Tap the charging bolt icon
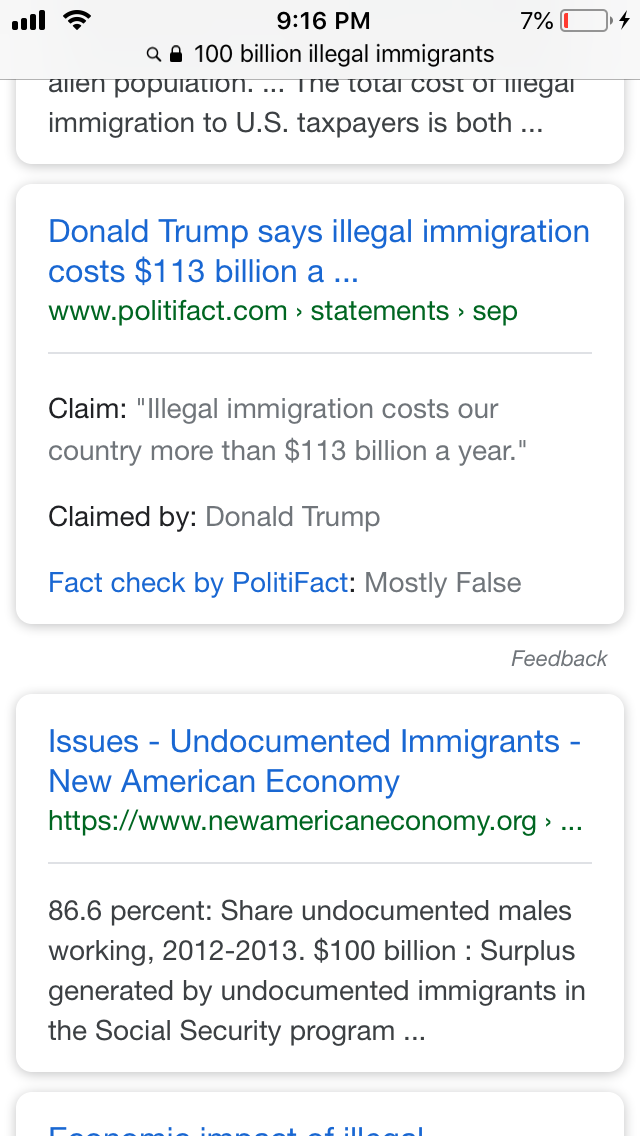Viewport: 640px width, 1136px height. pos(625,20)
